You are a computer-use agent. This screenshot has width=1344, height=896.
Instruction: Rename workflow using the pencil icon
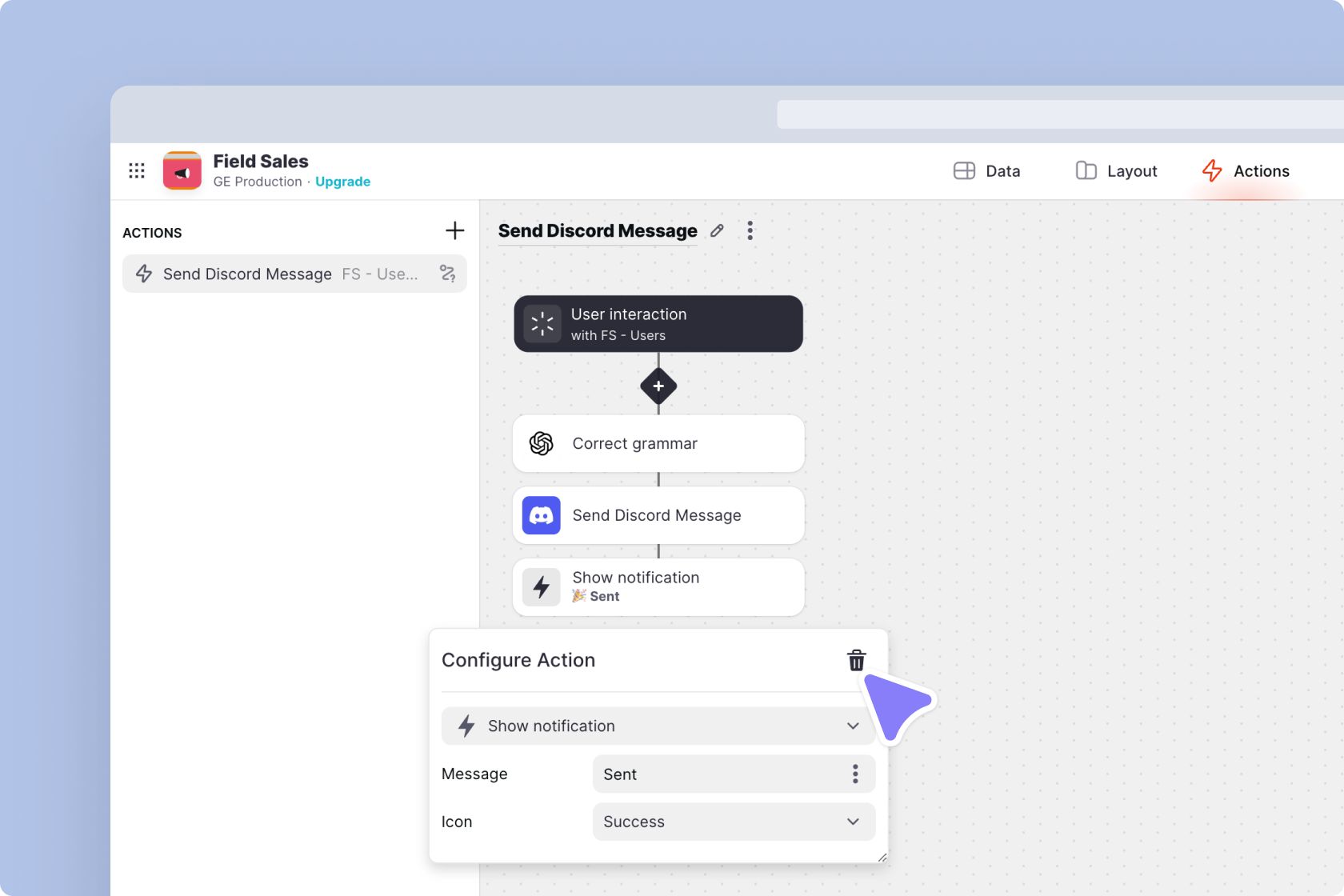(718, 231)
